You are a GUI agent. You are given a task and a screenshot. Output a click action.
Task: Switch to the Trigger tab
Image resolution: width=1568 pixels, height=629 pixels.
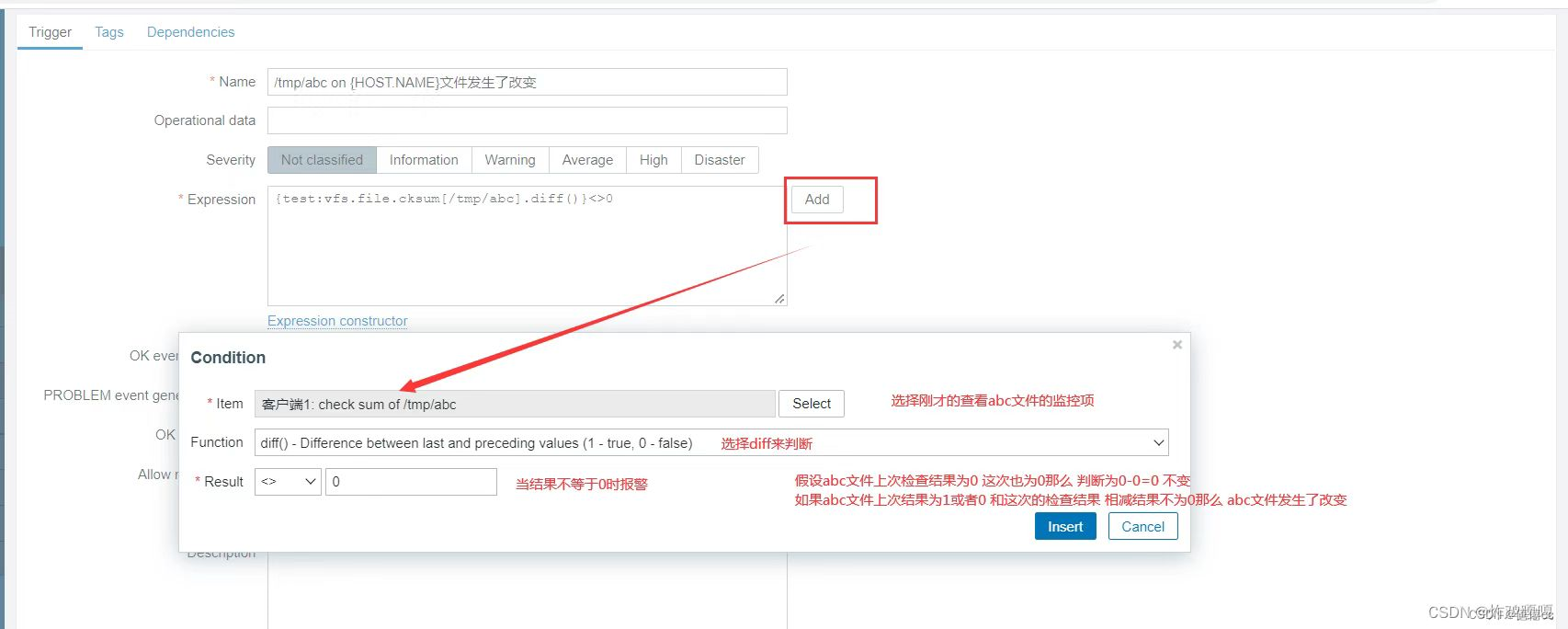(x=50, y=32)
